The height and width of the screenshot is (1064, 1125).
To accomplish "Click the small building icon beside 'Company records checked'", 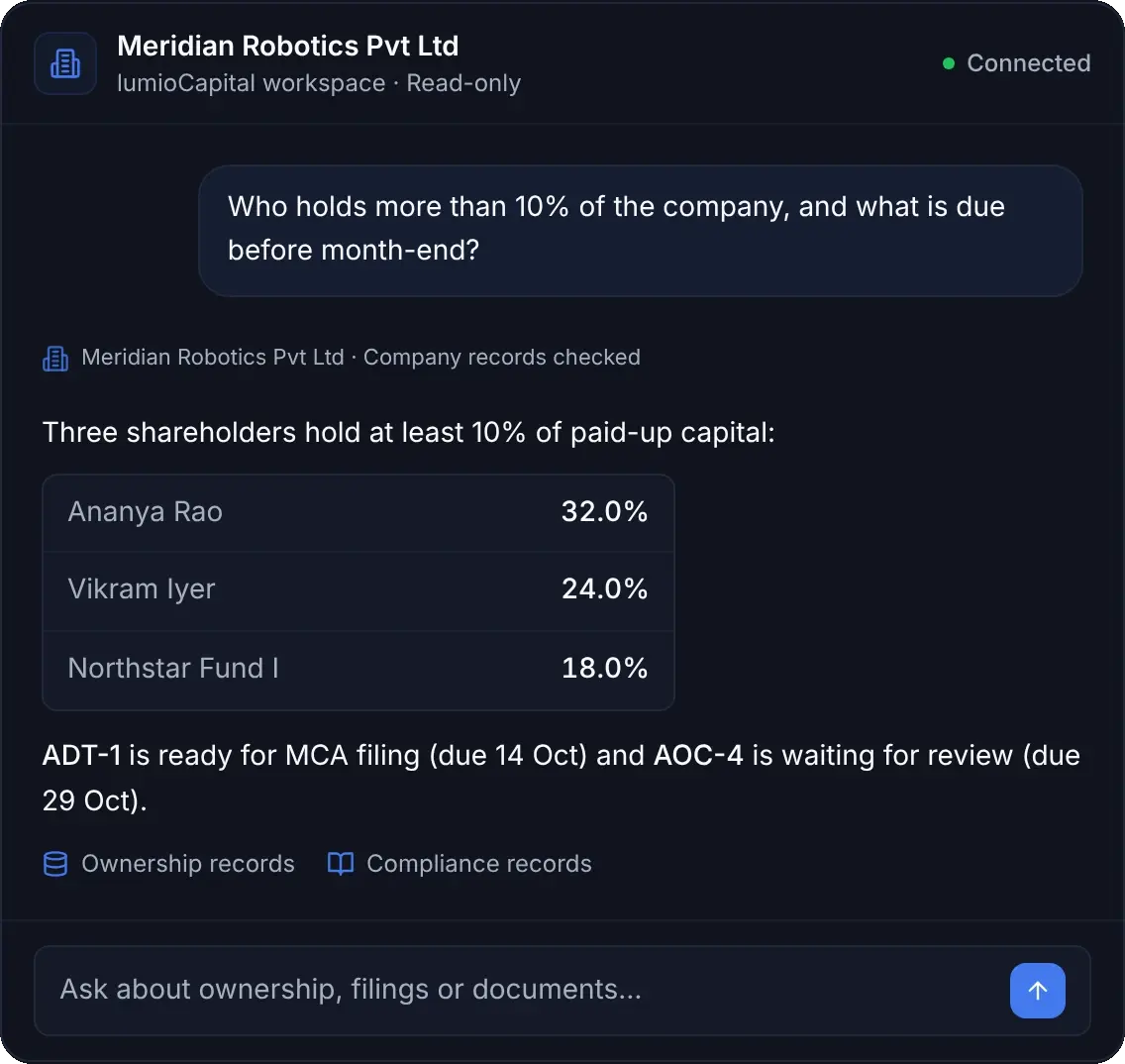I will pos(55,358).
